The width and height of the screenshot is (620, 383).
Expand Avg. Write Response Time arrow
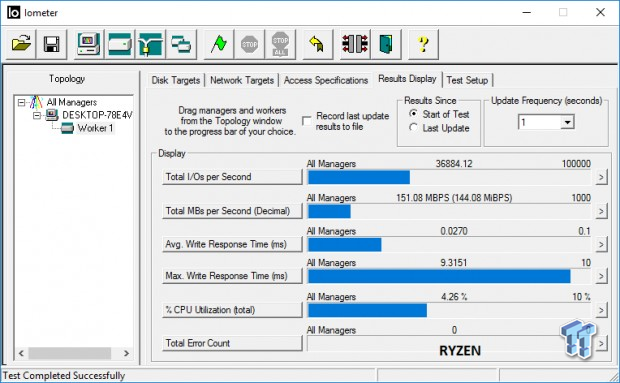click(x=601, y=245)
